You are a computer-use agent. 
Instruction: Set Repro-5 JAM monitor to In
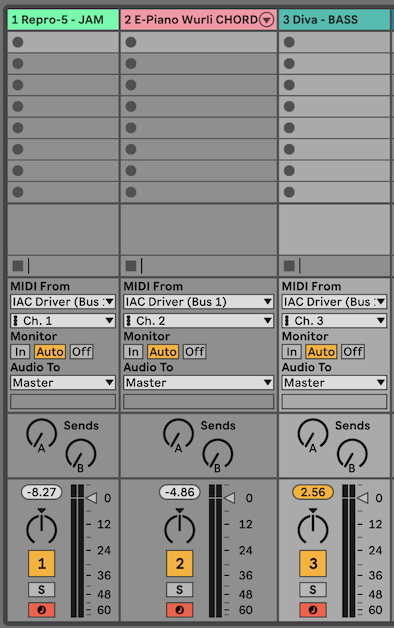tap(20, 352)
